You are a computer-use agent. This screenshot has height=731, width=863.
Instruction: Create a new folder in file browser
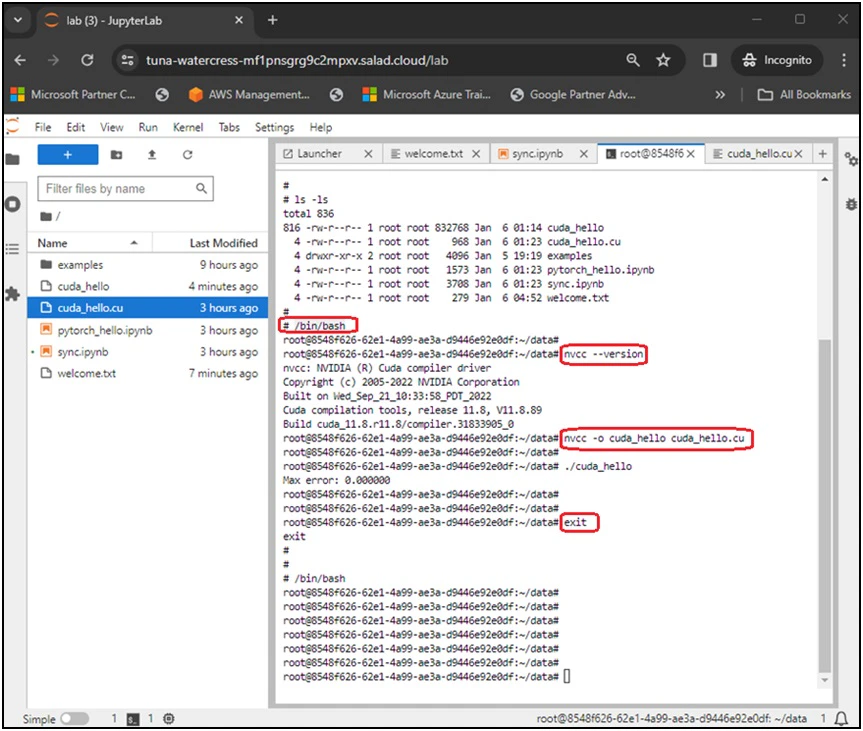[117, 155]
